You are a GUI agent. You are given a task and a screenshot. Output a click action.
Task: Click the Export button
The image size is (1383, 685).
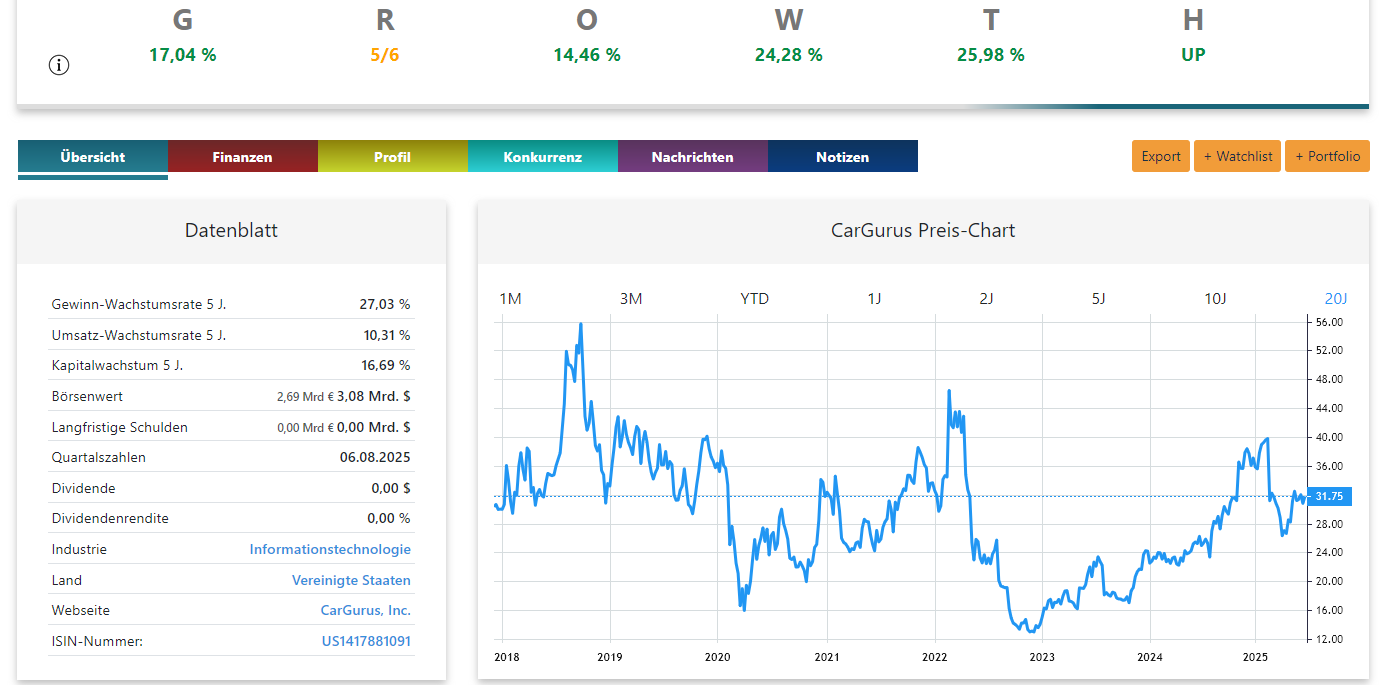click(x=1161, y=156)
